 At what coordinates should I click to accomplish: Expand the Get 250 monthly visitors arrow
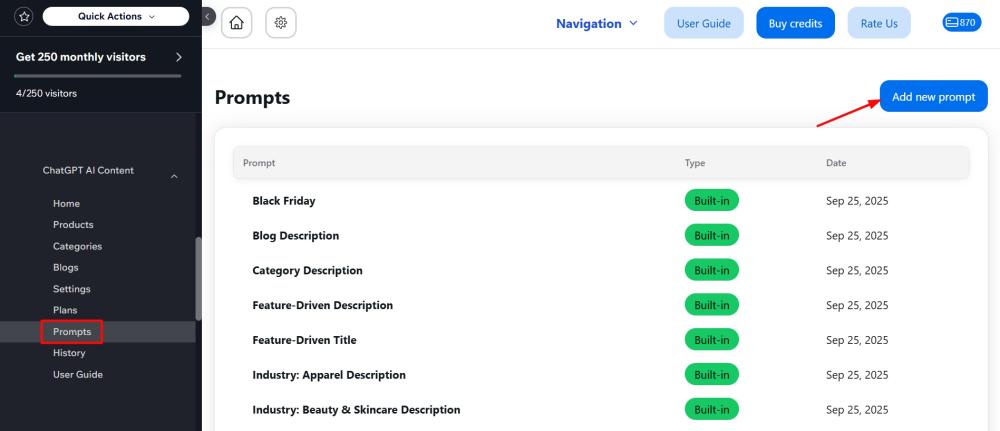pos(178,57)
